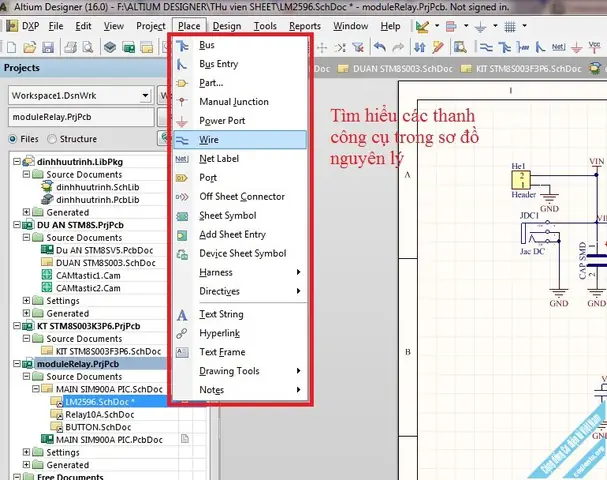The width and height of the screenshot is (607, 480).
Task: Click the Manual Junction icon in menu
Action: coord(182,102)
